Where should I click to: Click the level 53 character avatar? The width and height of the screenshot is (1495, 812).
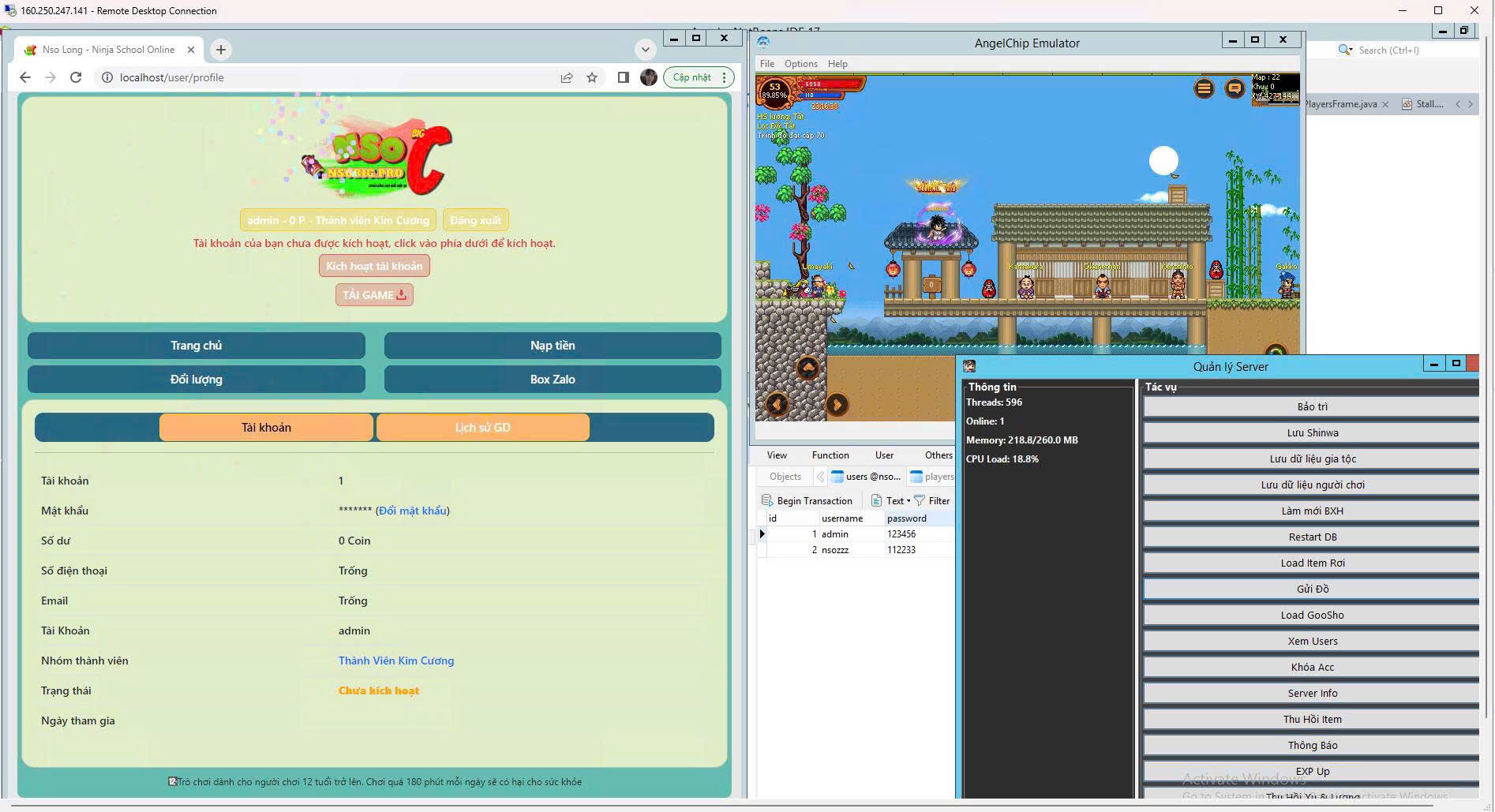(774, 91)
